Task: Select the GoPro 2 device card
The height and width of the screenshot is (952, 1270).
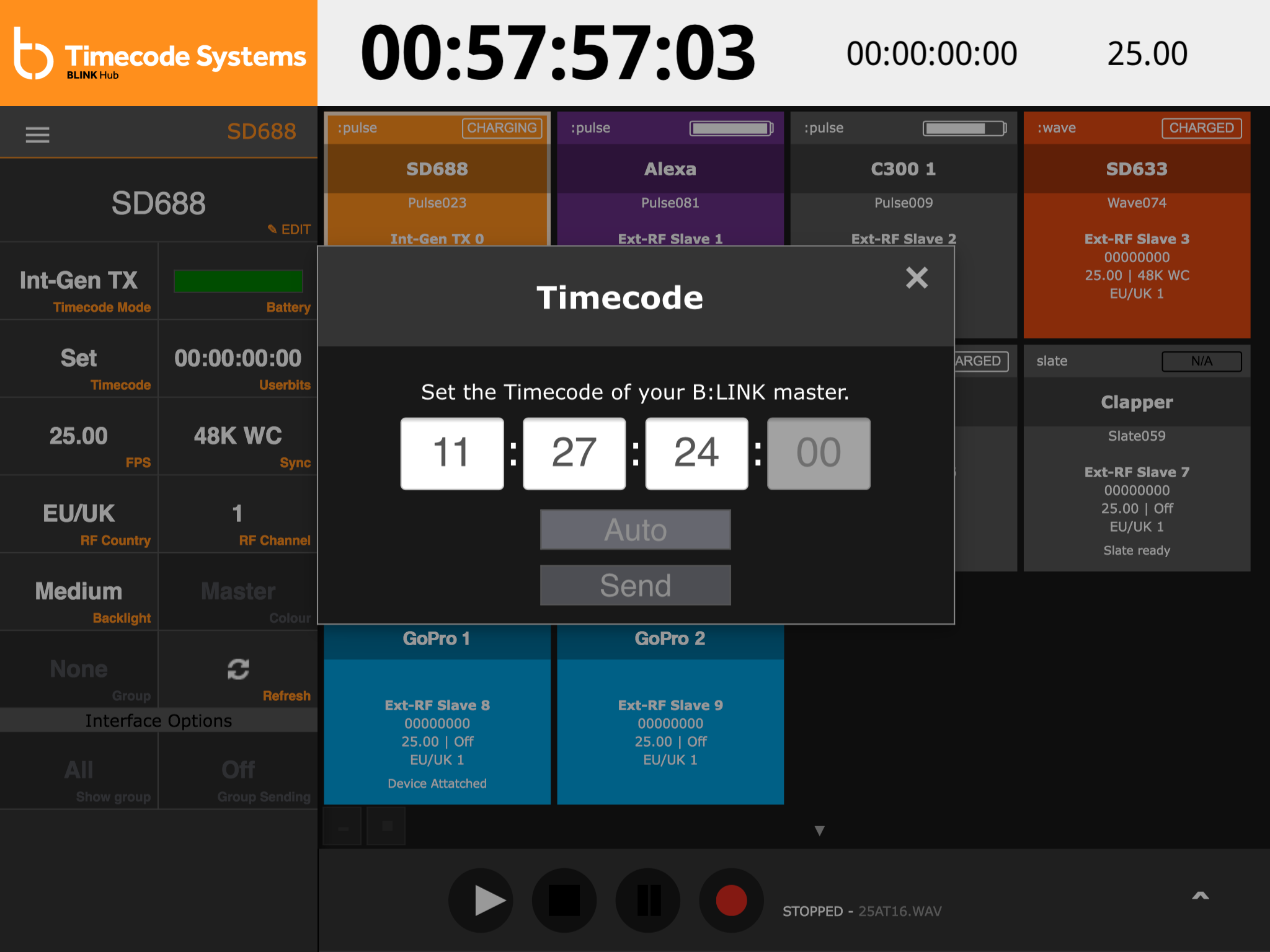Action: 670,714
